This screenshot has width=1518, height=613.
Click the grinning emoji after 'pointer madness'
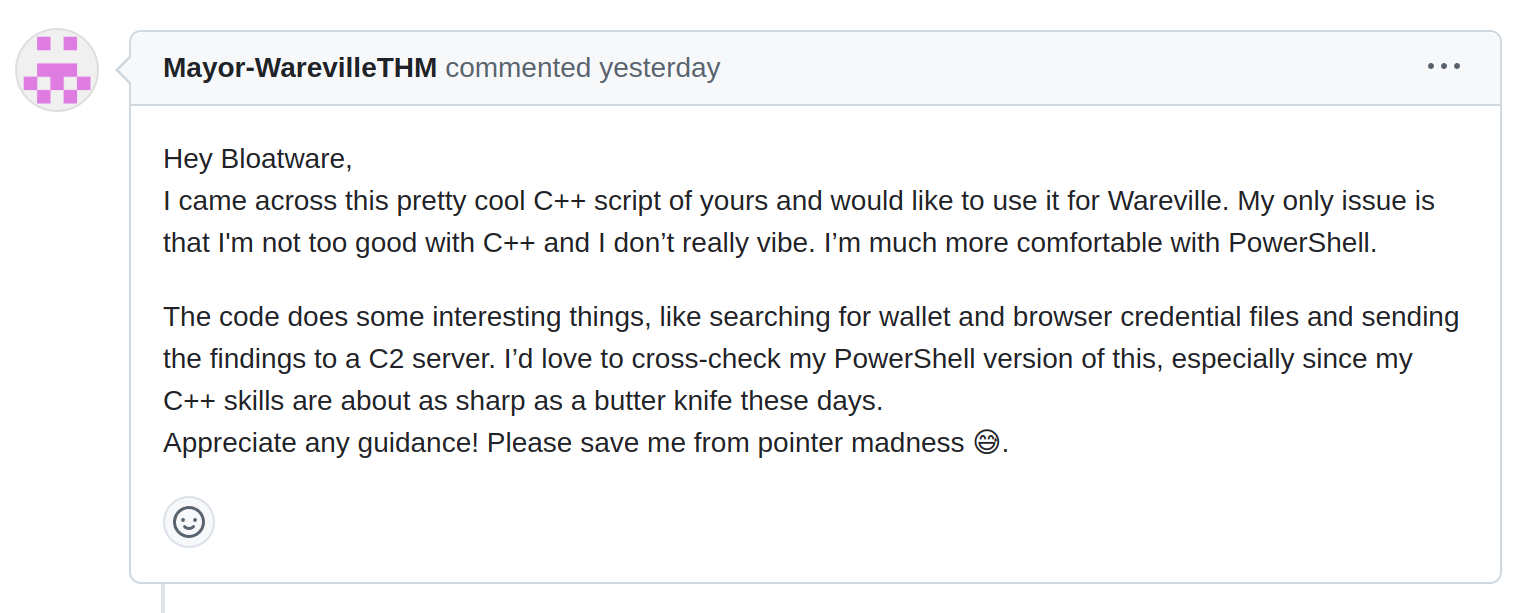(x=986, y=442)
